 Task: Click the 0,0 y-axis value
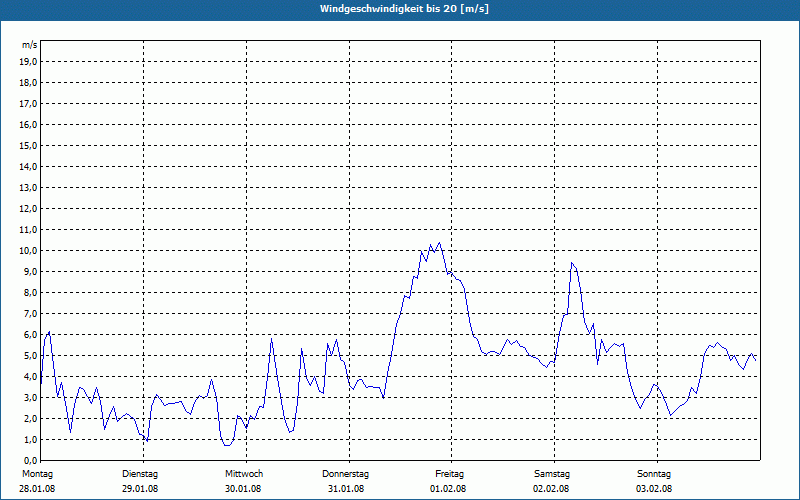(31, 461)
